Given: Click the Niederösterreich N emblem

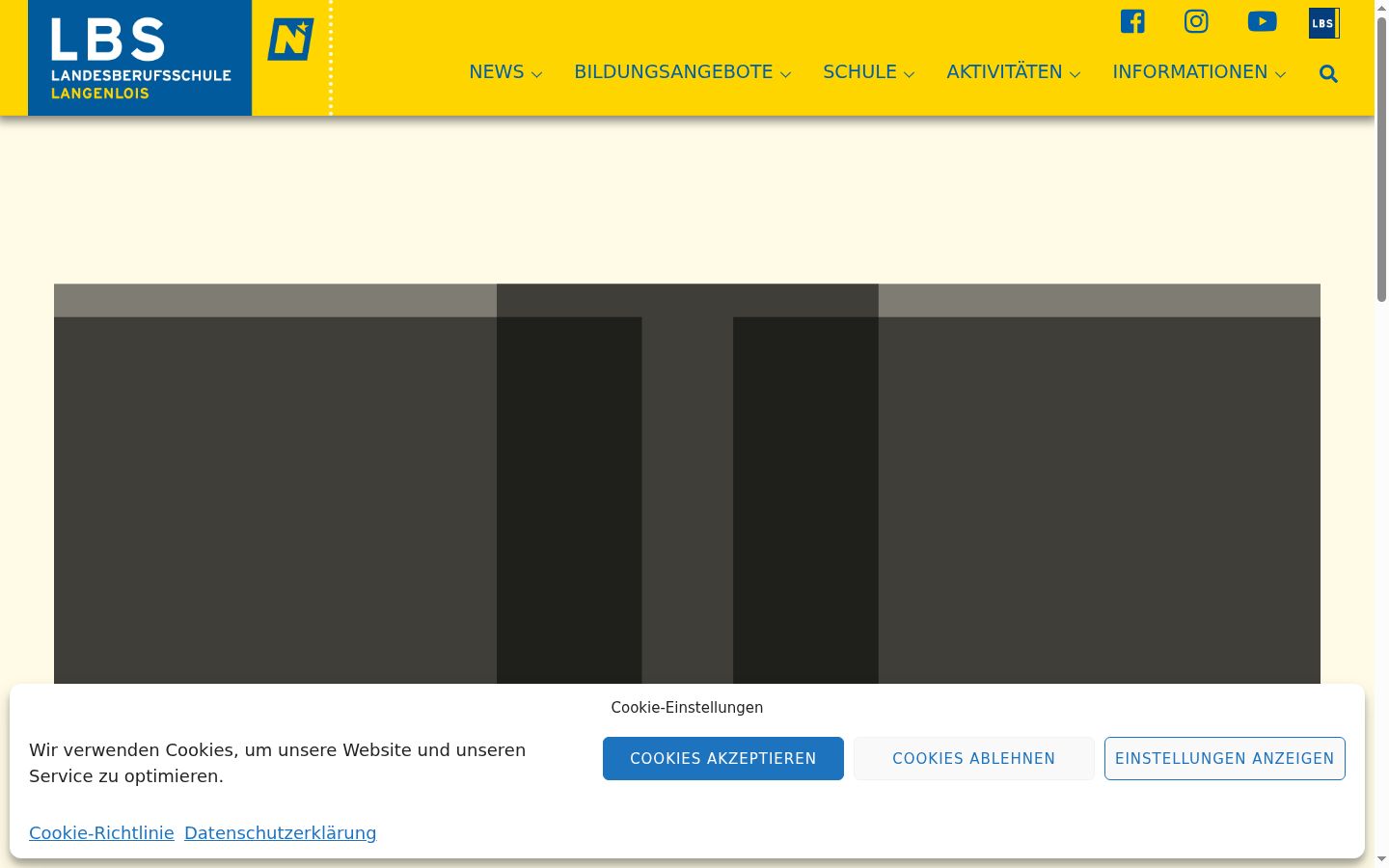Looking at the screenshot, I should coord(290,40).
